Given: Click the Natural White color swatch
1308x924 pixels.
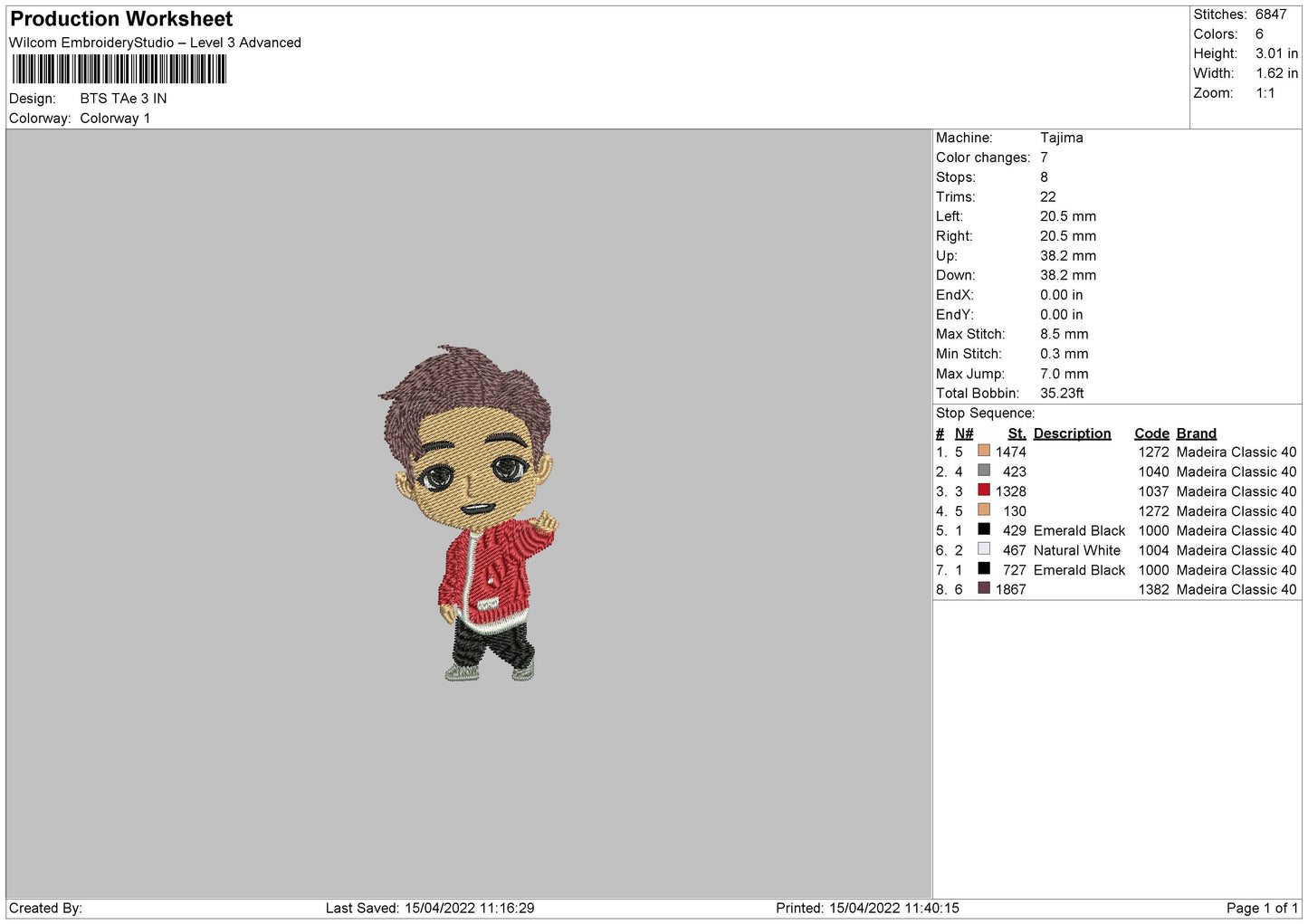Looking at the screenshot, I should pos(984,549).
